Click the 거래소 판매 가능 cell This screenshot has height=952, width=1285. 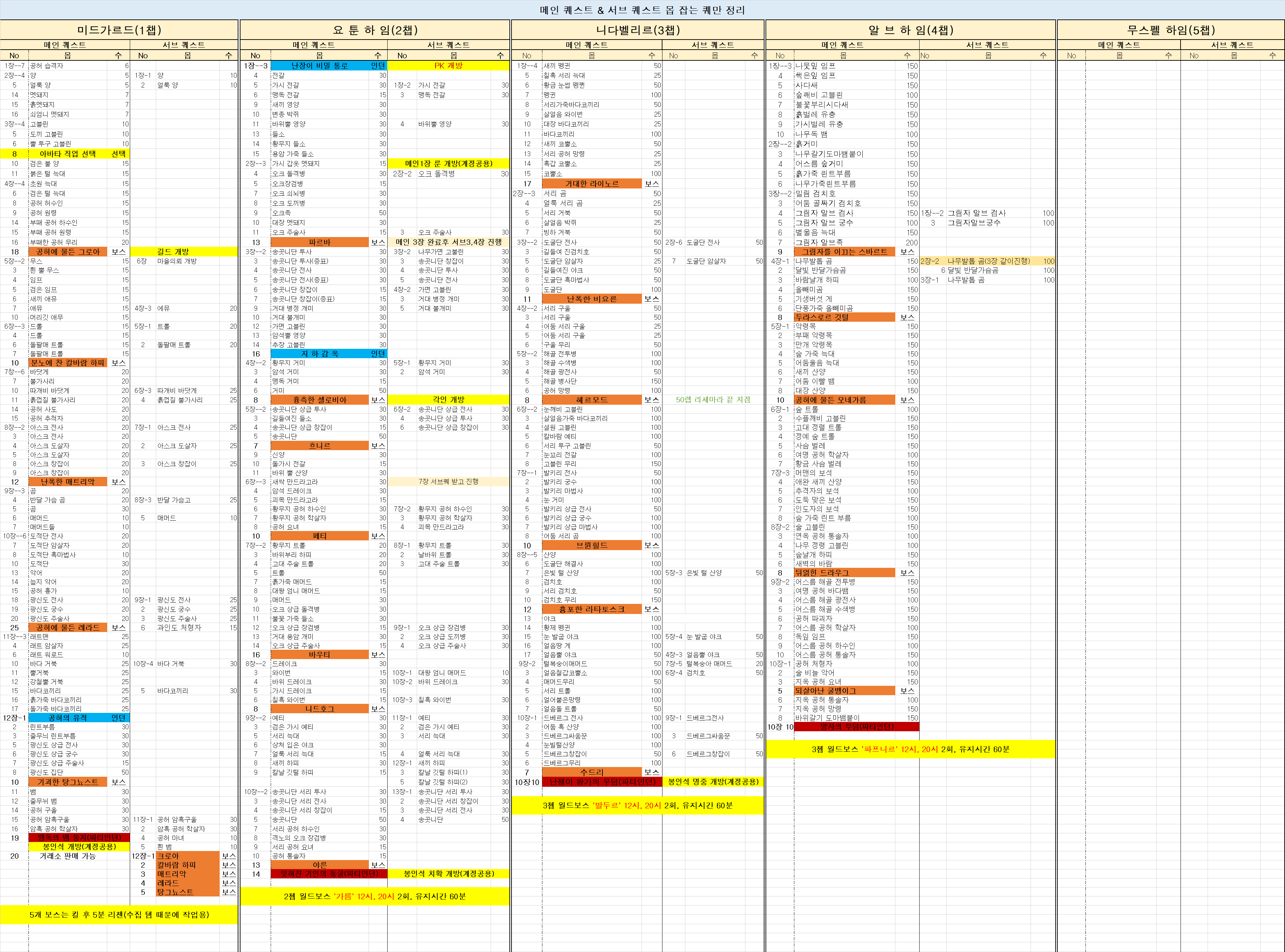(x=67, y=856)
